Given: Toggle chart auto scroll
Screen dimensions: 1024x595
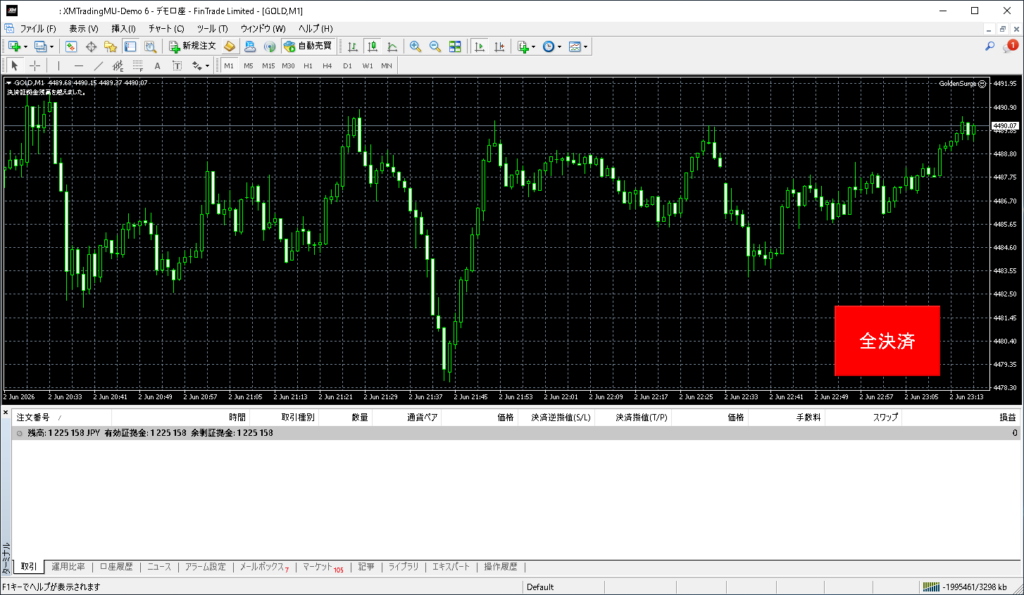Looking at the screenshot, I should [479, 46].
